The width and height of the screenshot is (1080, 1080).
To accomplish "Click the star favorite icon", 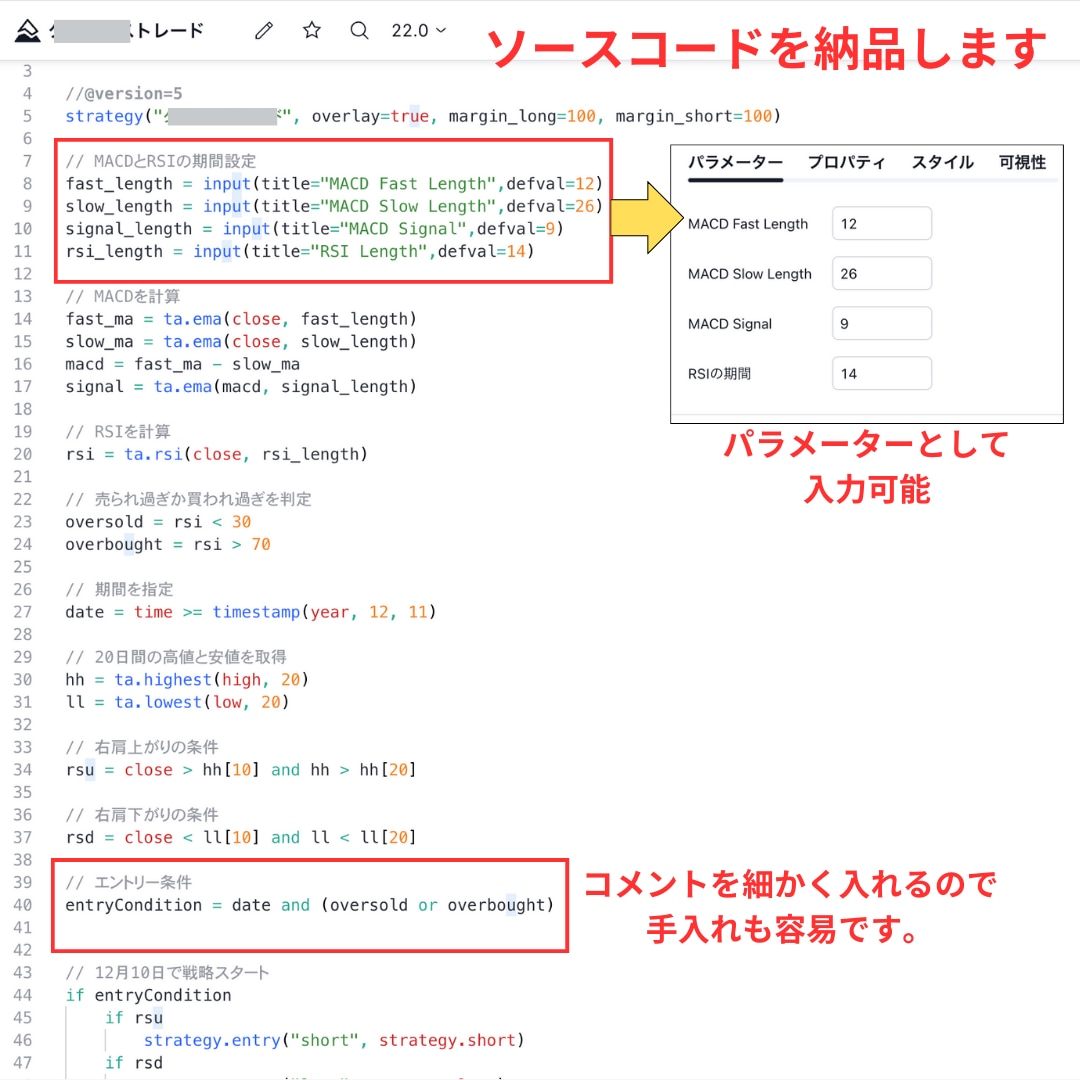I will coord(312,30).
